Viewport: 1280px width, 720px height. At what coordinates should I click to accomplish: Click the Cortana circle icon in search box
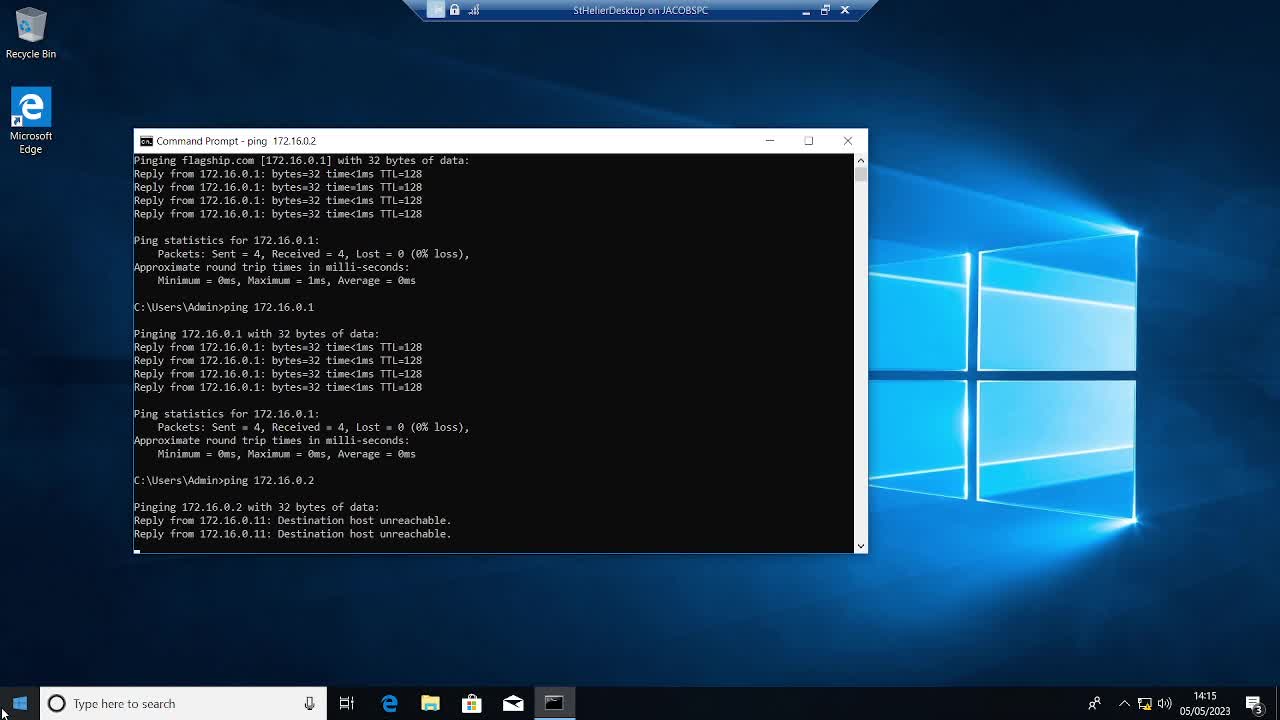57,704
